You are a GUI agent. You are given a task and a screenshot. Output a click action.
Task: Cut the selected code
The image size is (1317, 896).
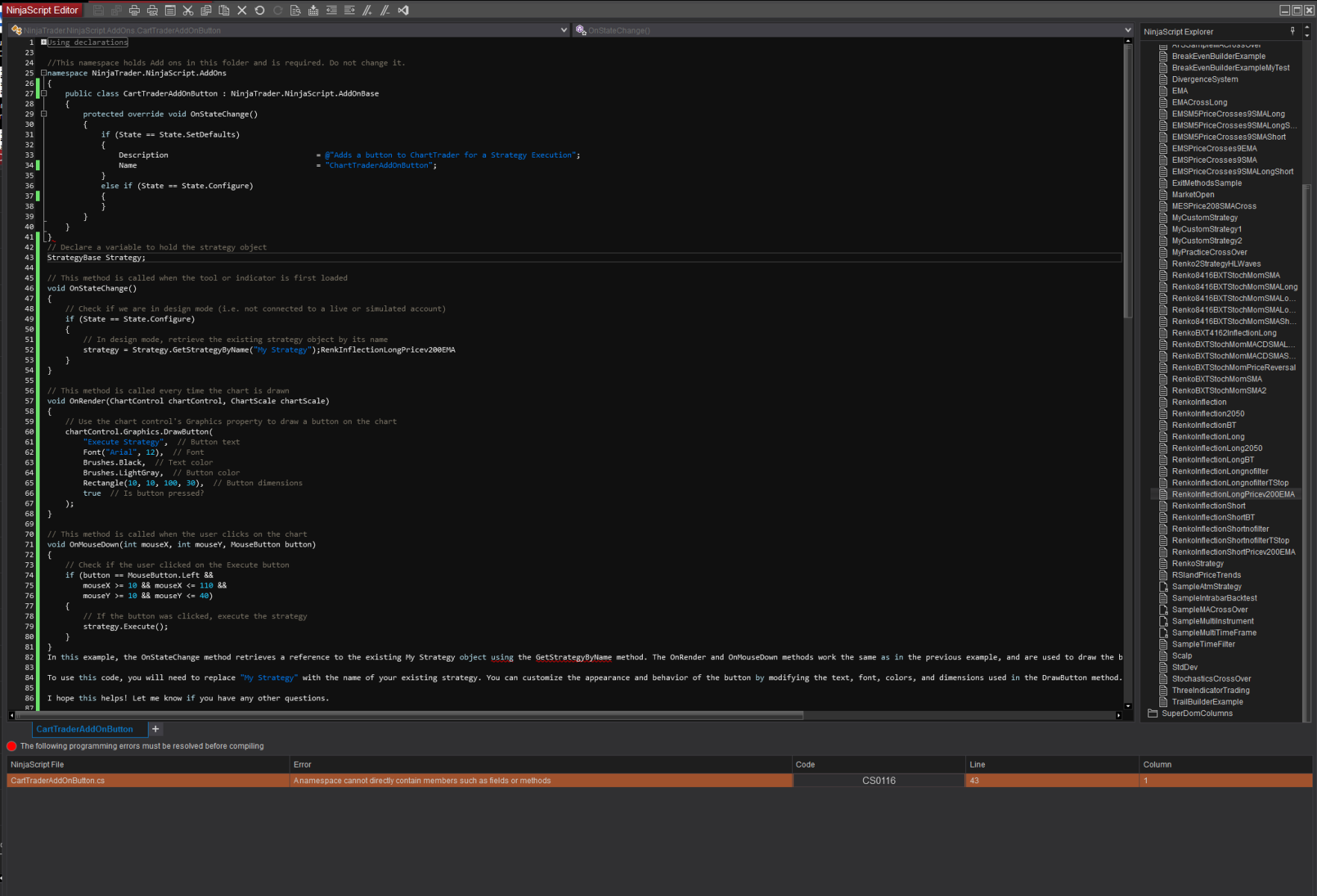tap(188, 10)
